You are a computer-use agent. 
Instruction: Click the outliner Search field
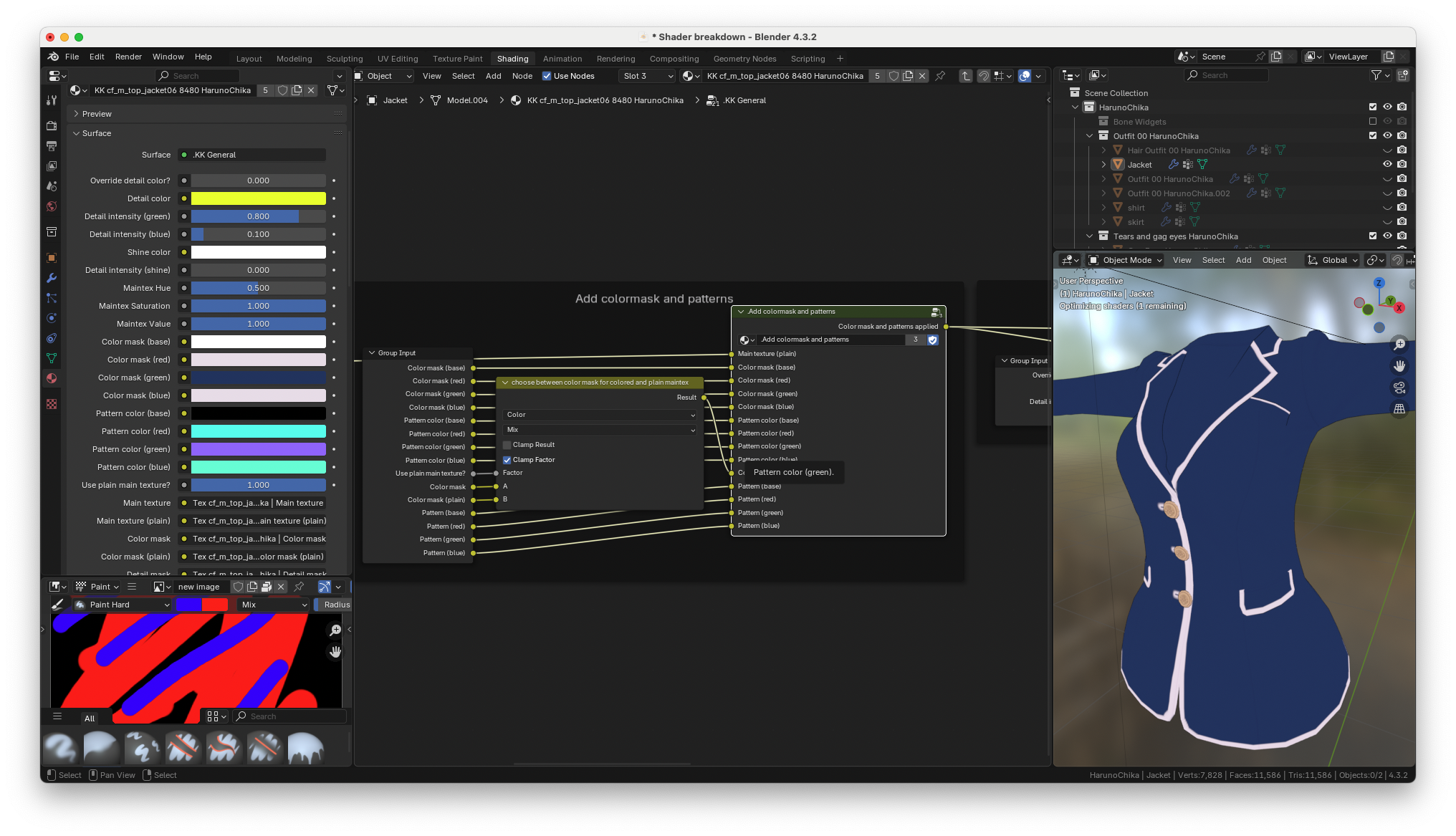pos(1226,75)
